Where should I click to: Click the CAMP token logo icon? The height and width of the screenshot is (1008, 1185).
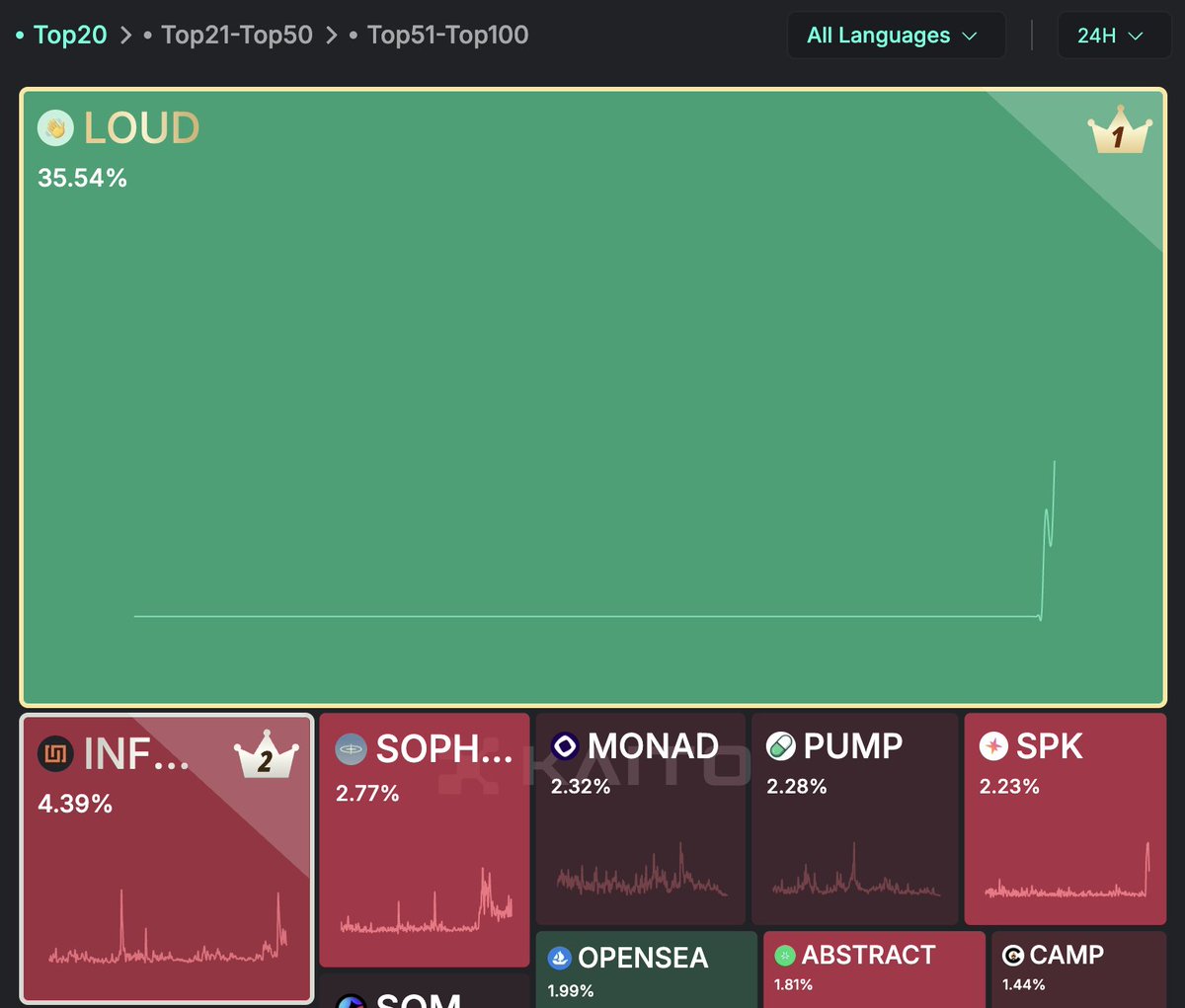pos(1012,955)
